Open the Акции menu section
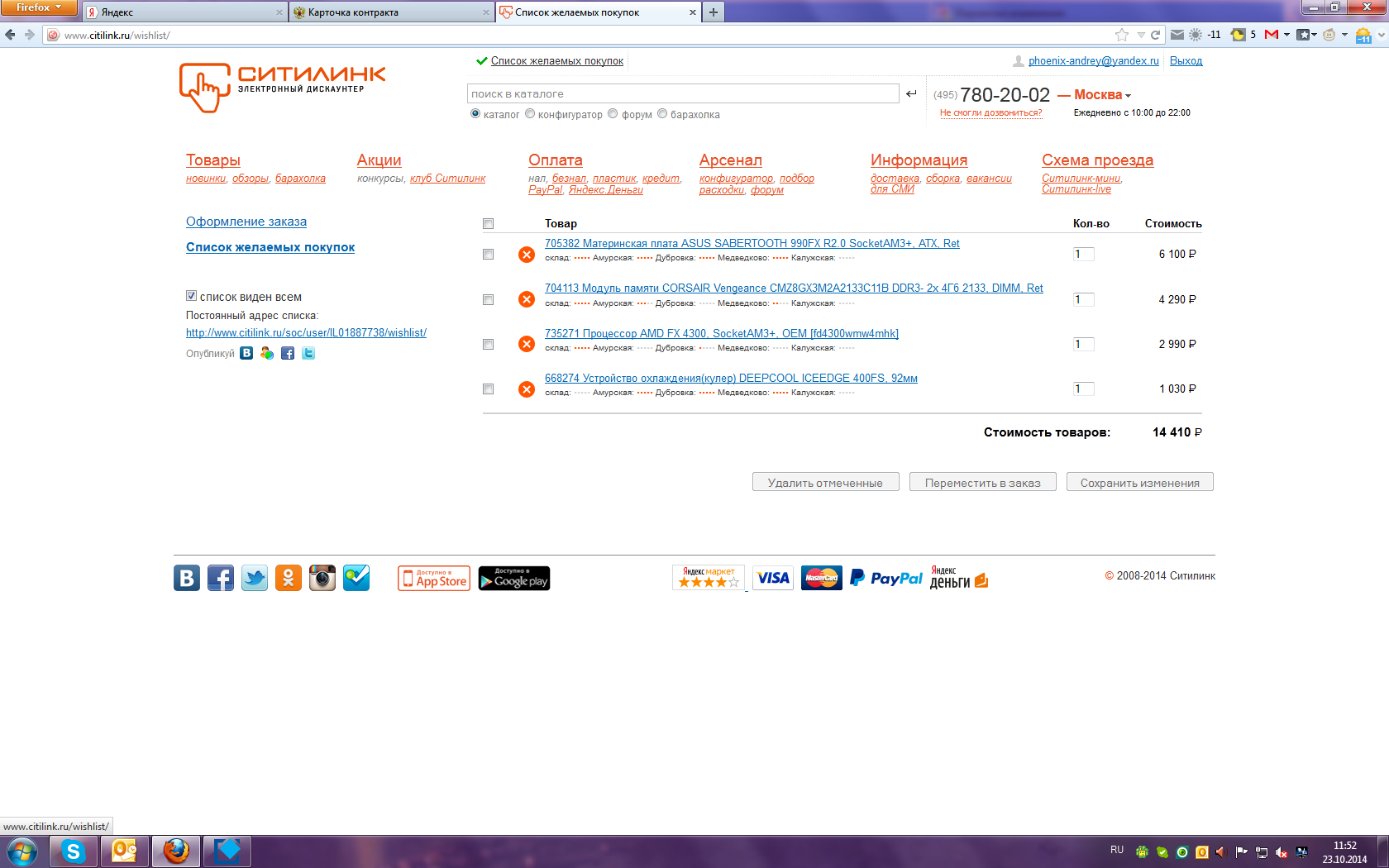1389x868 pixels. pos(379,160)
